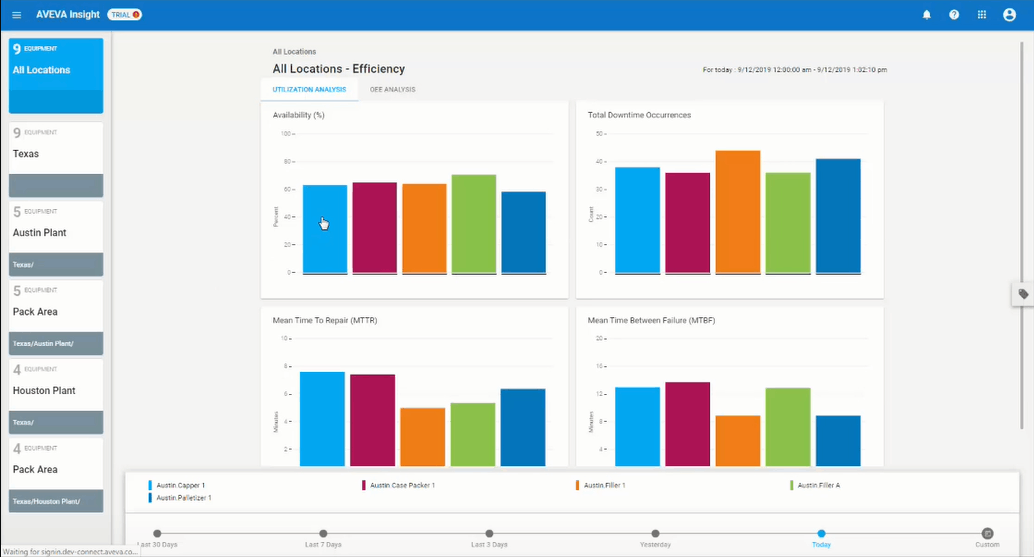Click the Austin Filler 1 legend entry
1034x557 pixels.
pos(604,485)
